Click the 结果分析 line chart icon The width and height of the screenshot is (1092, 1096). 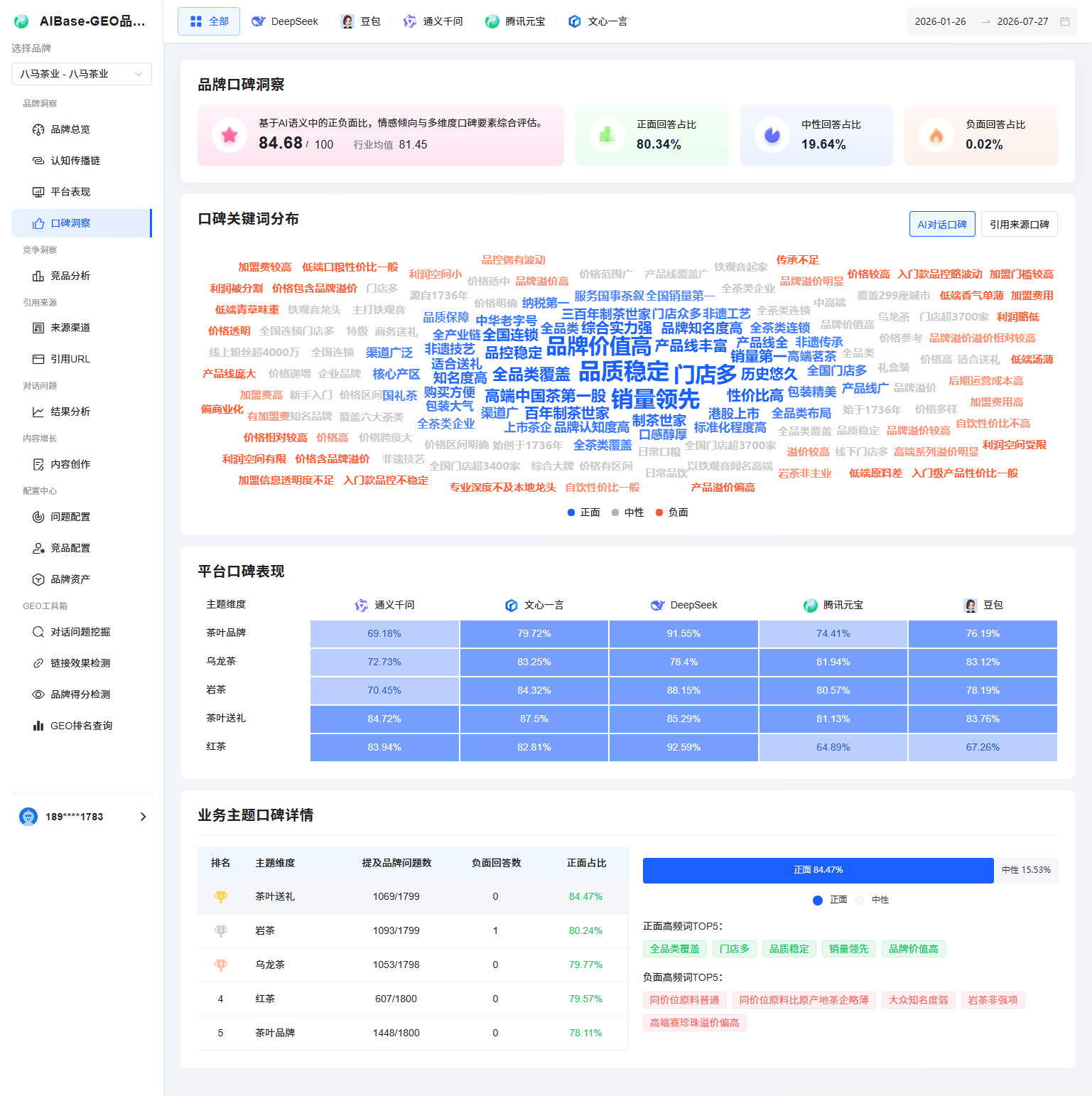pos(38,412)
